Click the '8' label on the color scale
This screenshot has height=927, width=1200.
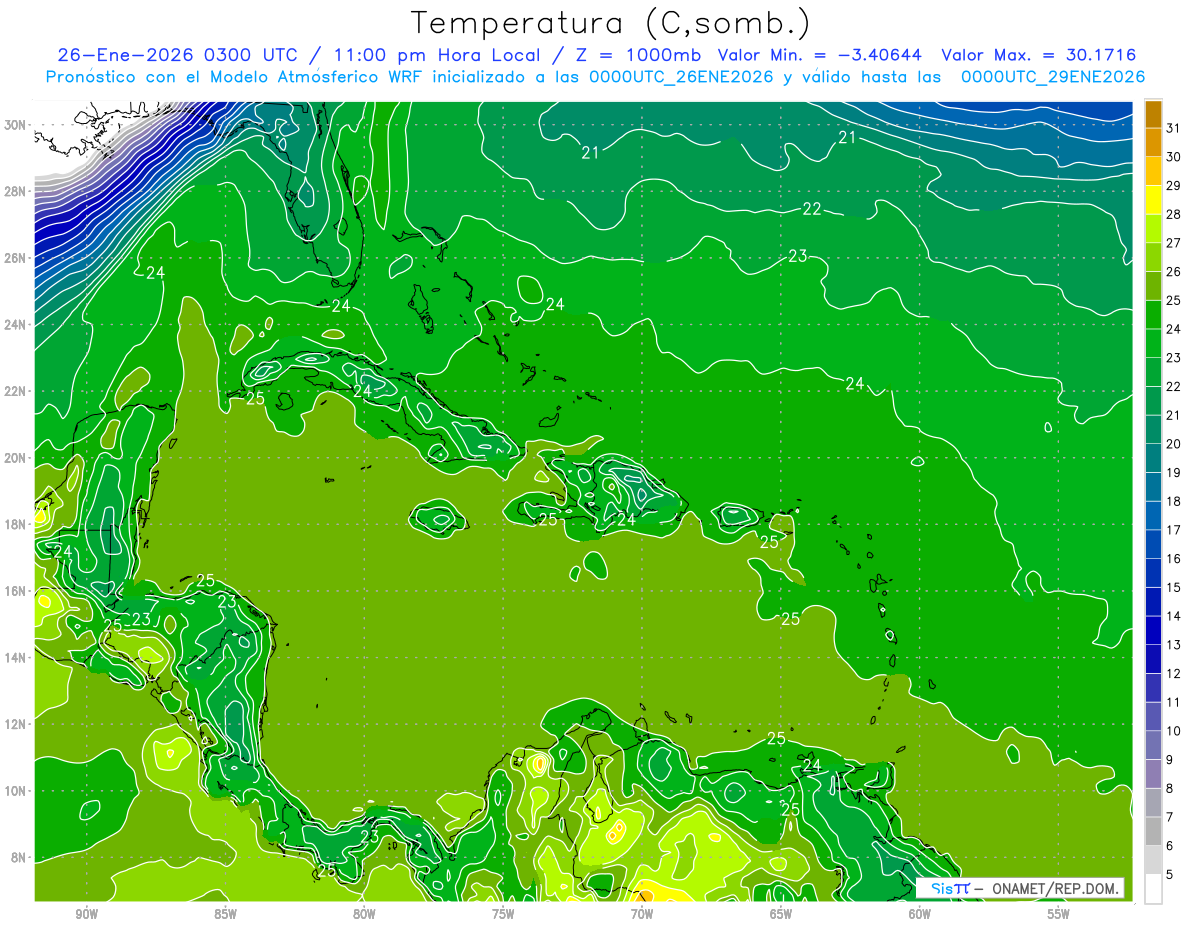coord(1170,789)
